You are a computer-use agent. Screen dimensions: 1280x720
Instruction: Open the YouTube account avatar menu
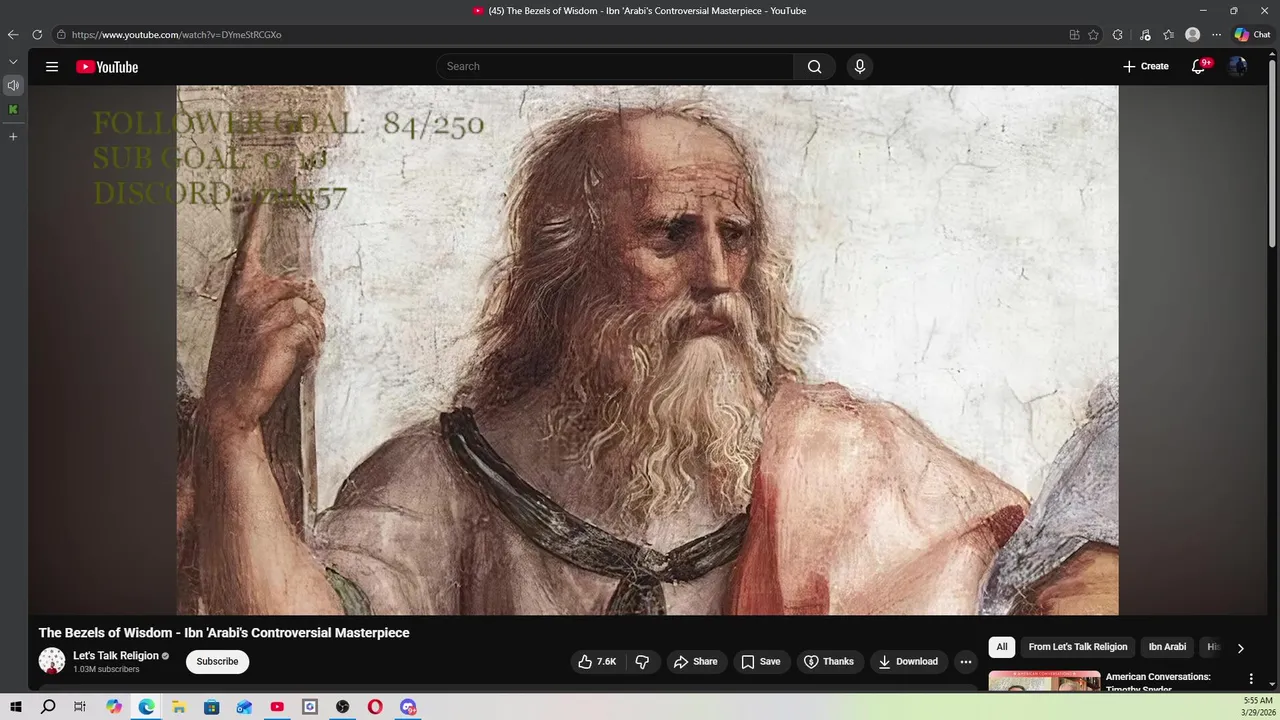coord(1238,67)
